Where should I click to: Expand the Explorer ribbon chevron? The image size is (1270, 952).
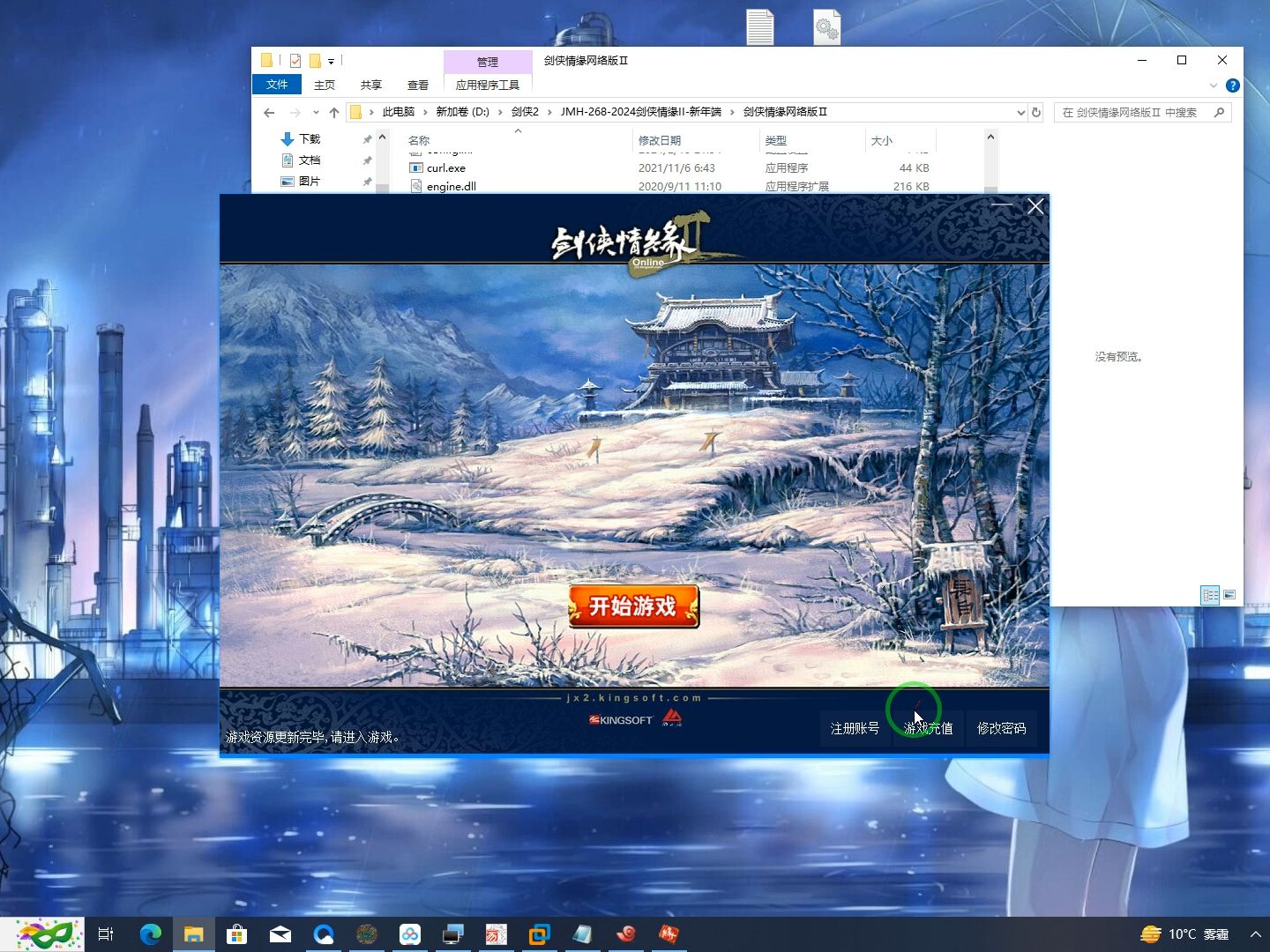pos(1214,86)
